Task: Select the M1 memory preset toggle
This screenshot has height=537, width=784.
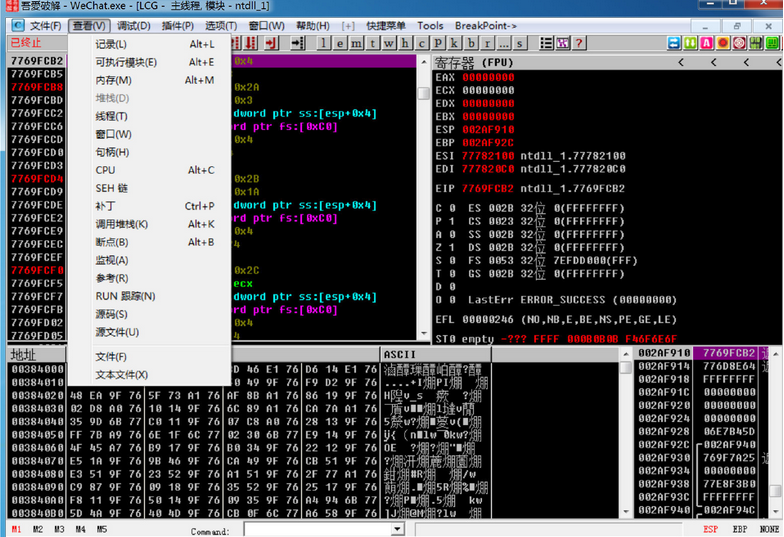Action: click(x=16, y=529)
